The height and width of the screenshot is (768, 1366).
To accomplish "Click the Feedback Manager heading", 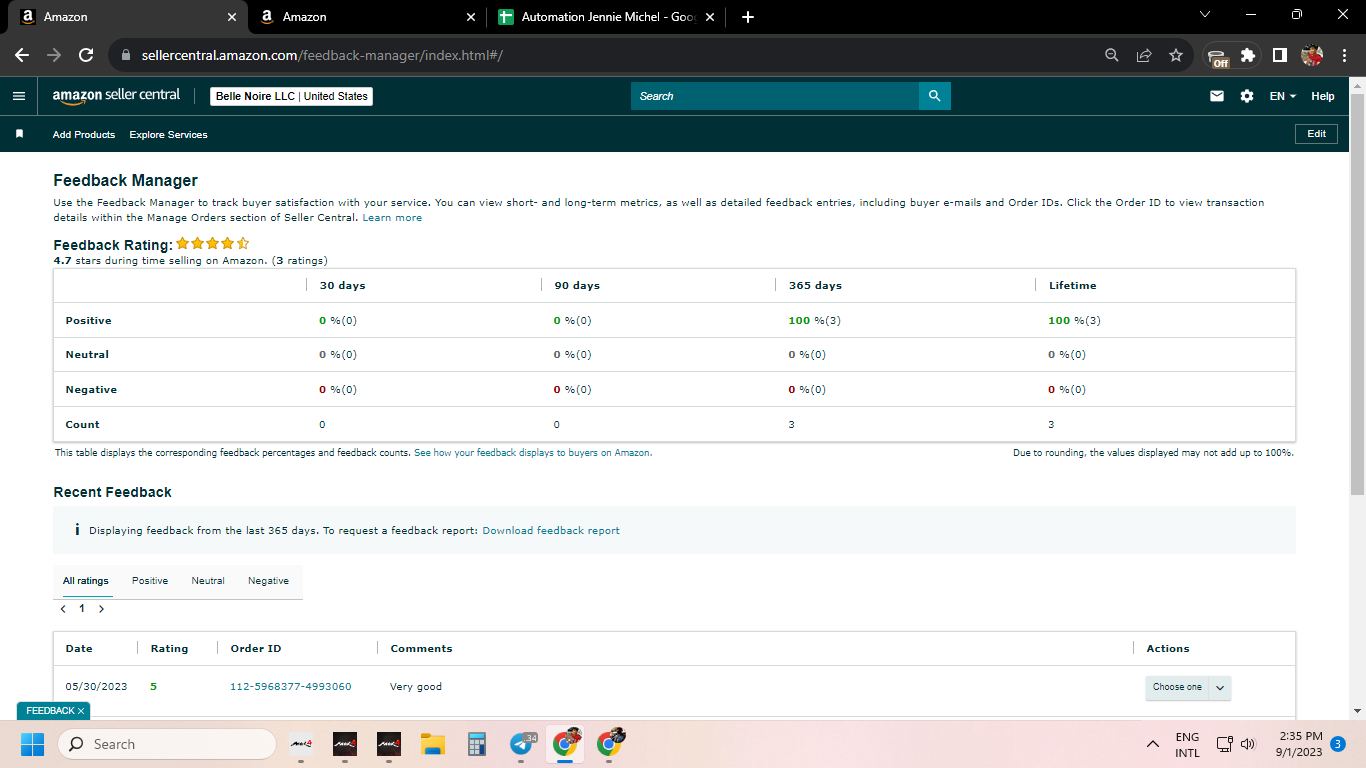I will (x=125, y=181).
